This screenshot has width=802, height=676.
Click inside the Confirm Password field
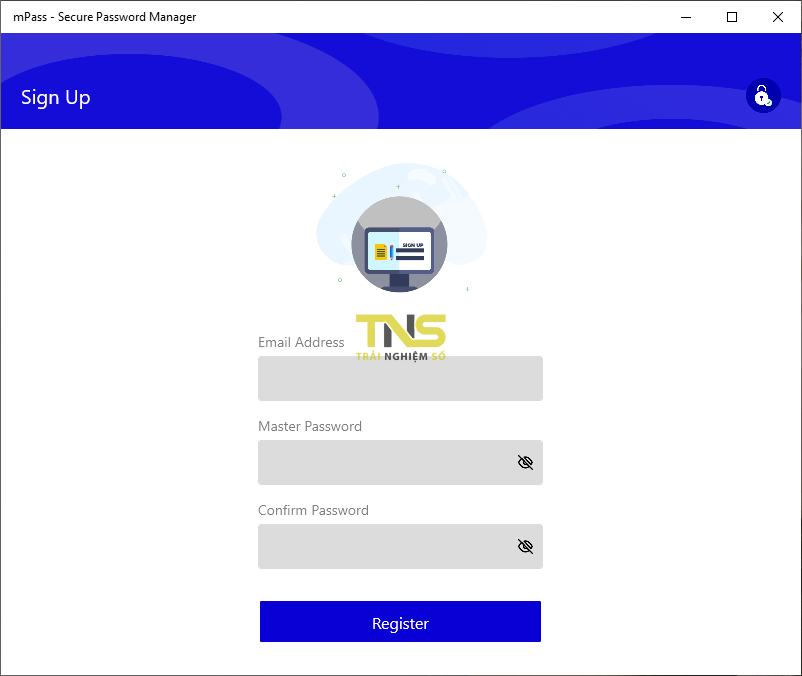[390, 546]
